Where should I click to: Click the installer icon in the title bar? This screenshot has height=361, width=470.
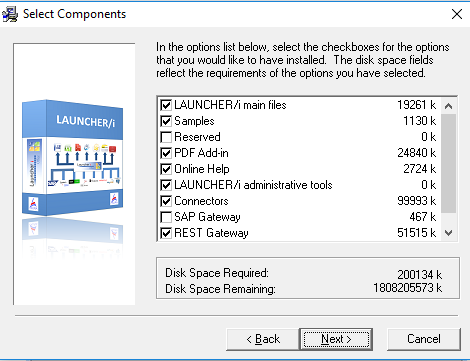click(10, 14)
